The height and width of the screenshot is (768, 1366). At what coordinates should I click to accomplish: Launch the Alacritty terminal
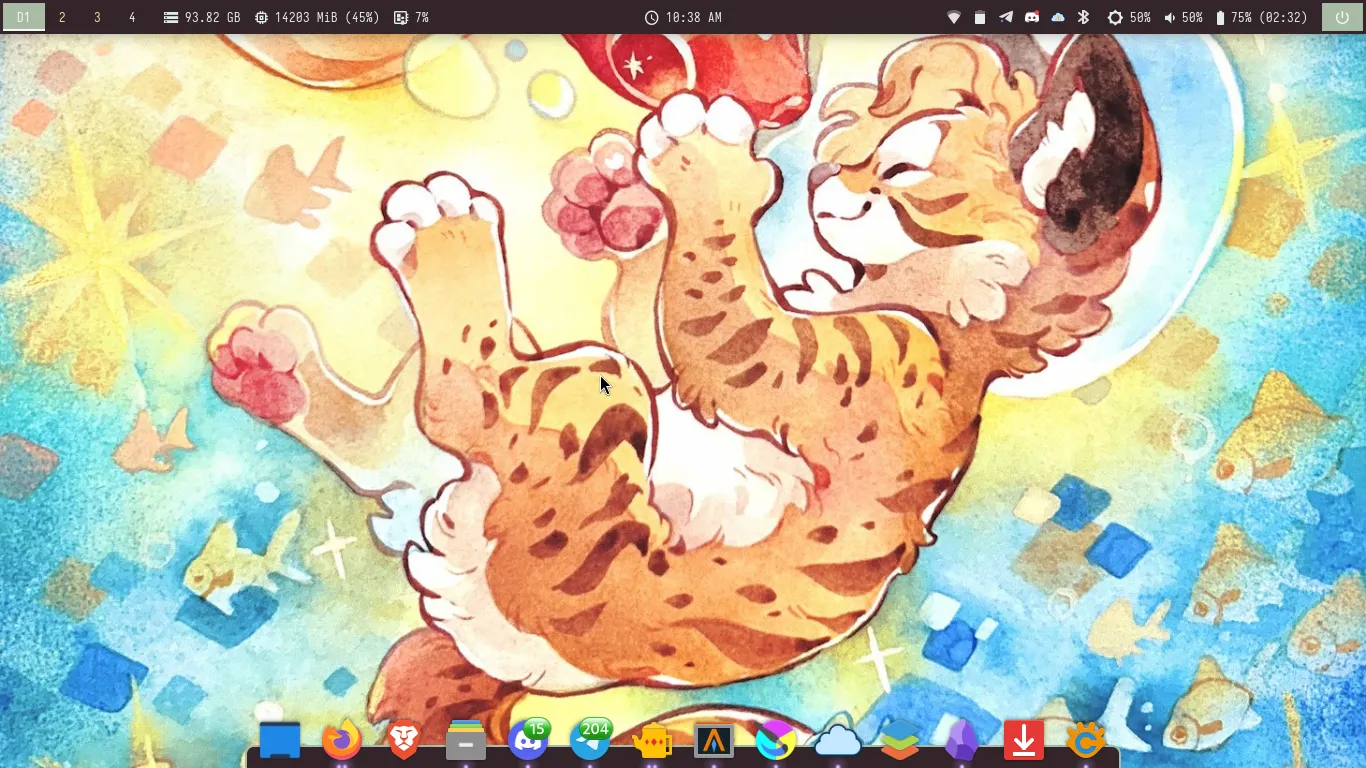click(x=714, y=741)
